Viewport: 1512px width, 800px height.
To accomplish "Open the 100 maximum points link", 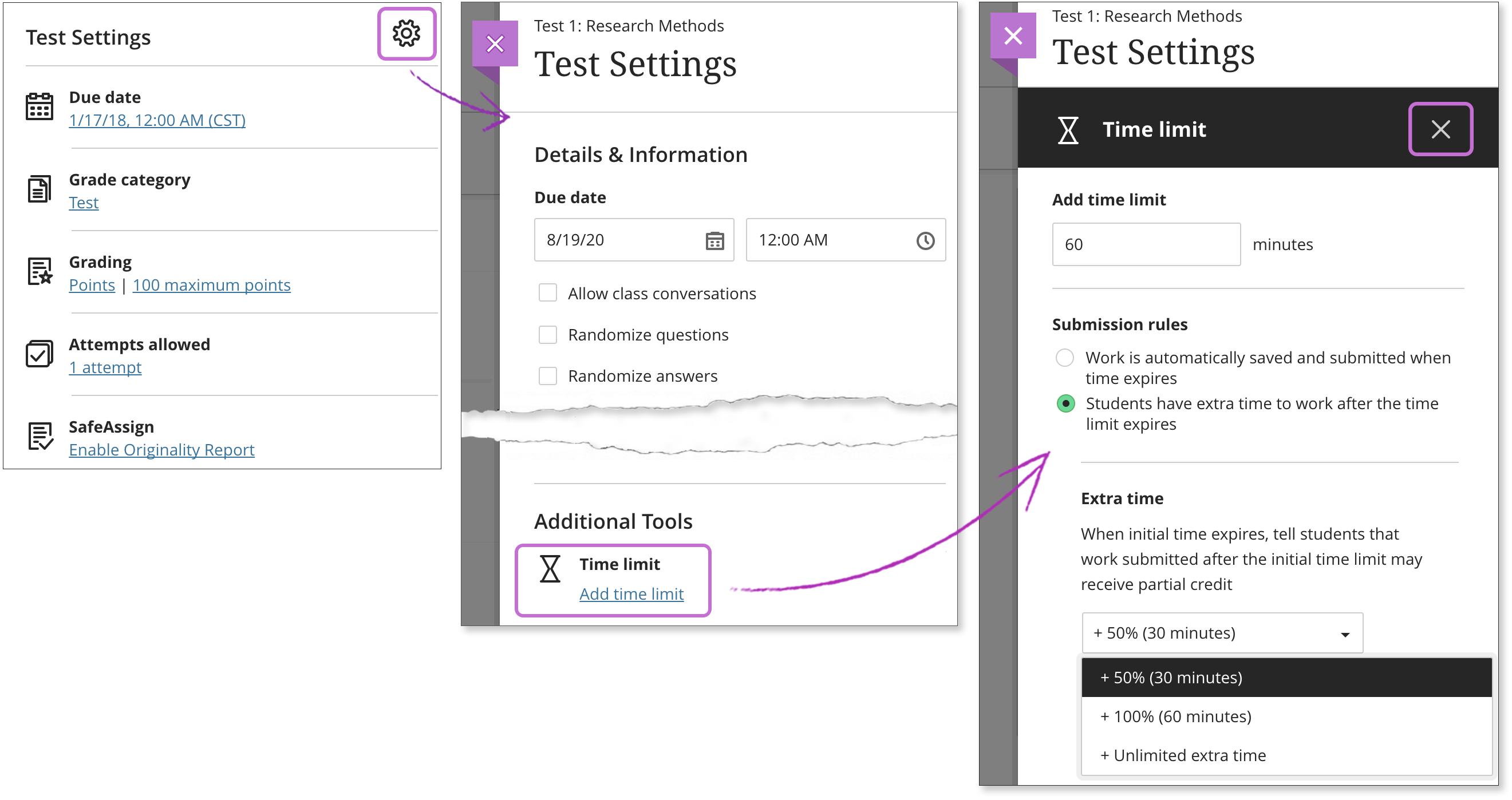I will click(x=211, y=285).
